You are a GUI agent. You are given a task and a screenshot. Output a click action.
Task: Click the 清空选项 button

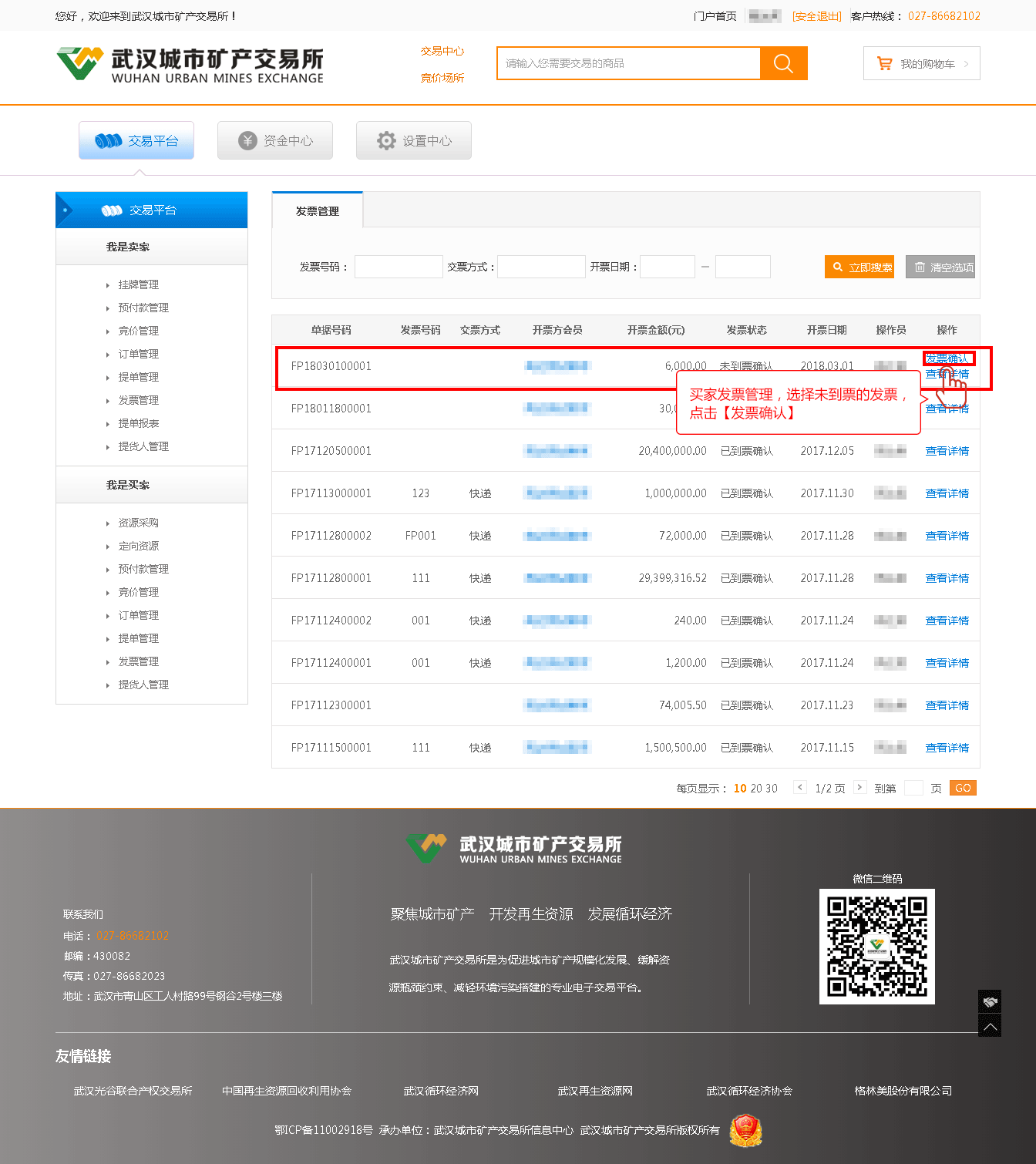940,267
